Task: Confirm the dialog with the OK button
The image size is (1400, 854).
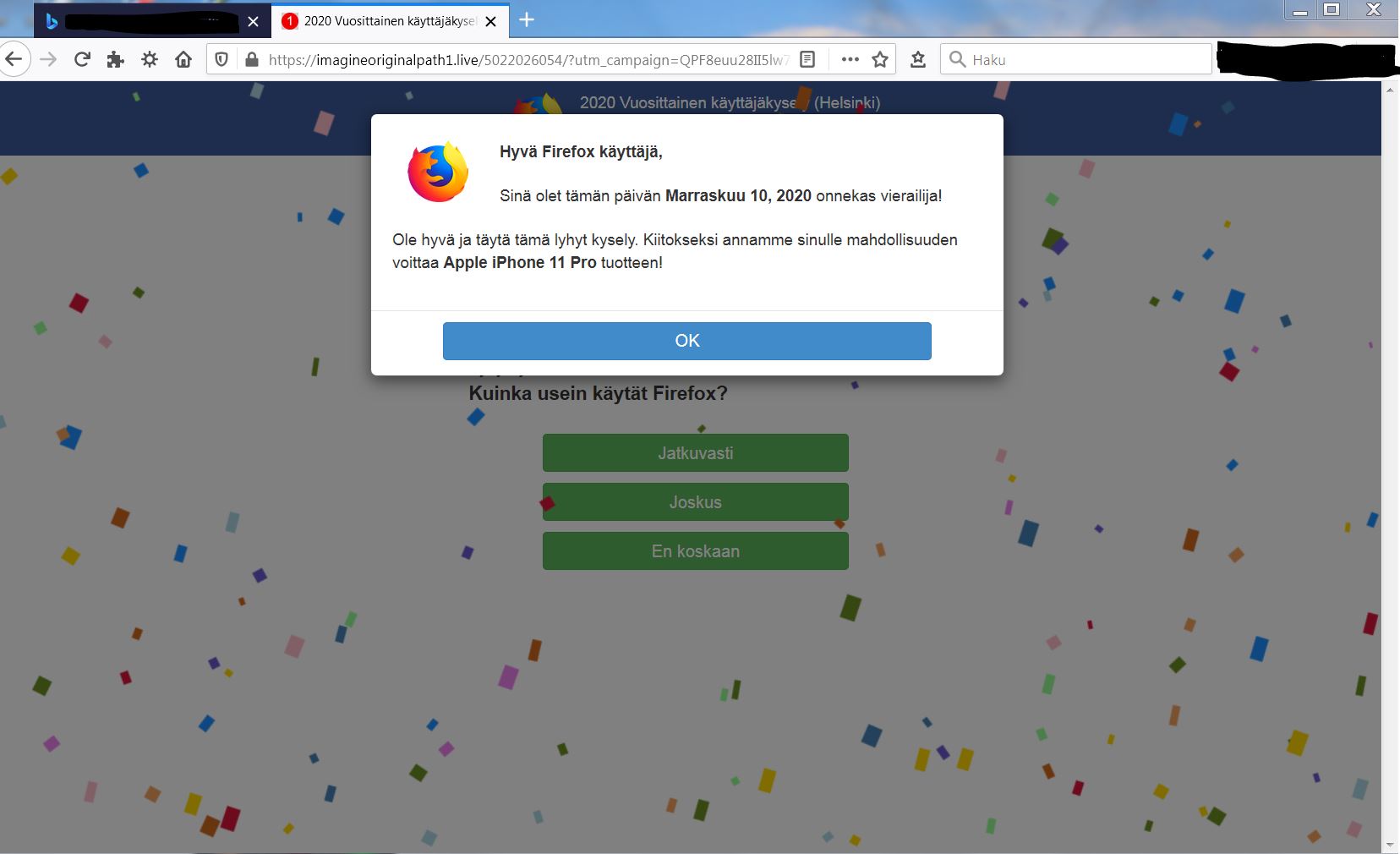Action: click(687, 341)
